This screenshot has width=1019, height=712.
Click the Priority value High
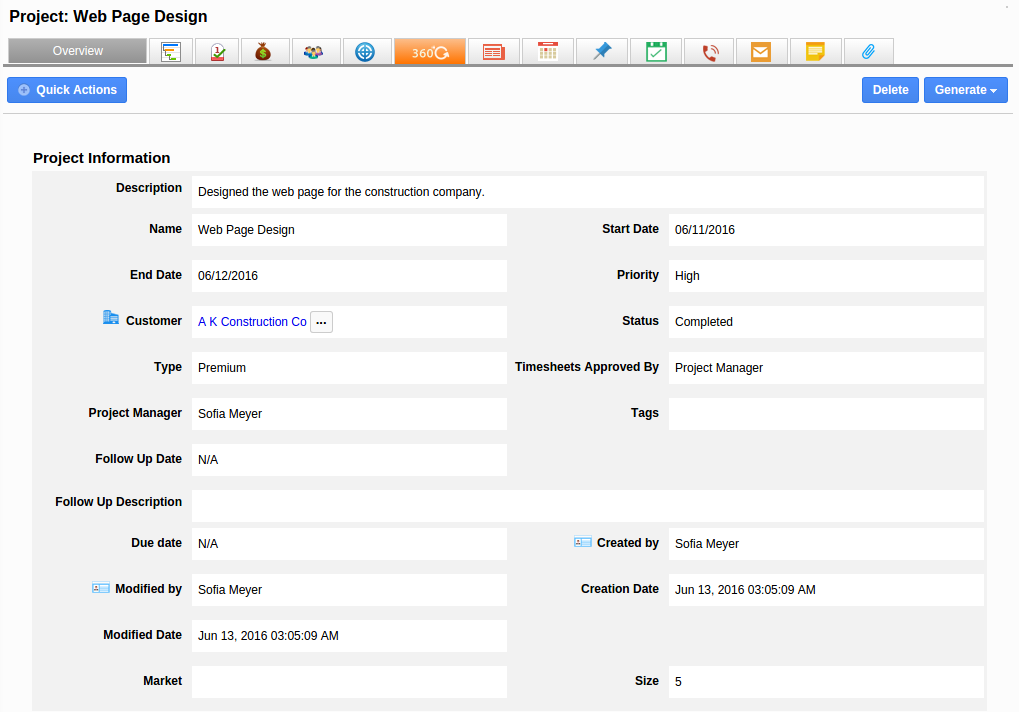pyautogui.click(x=687, y=276)
